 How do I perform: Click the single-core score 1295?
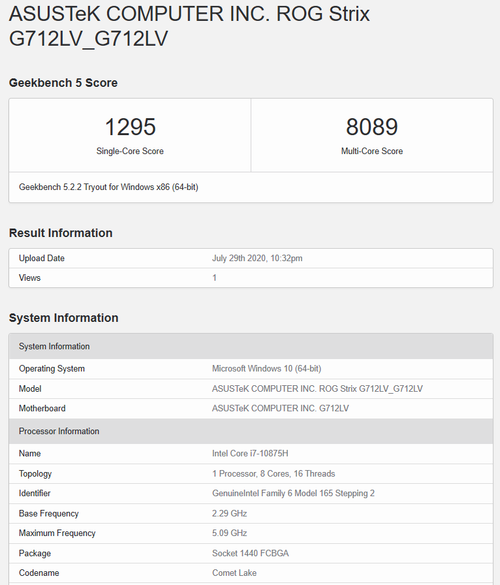tap(130, 127)
